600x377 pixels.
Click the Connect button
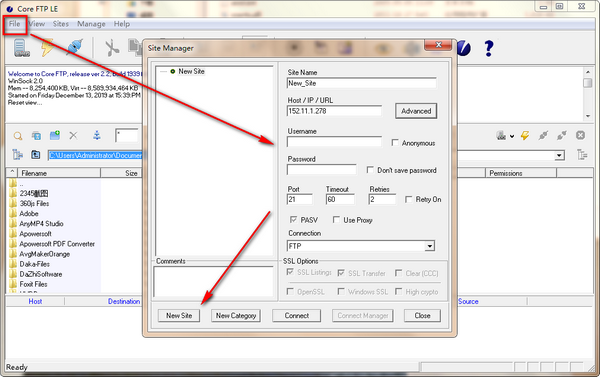297,316
